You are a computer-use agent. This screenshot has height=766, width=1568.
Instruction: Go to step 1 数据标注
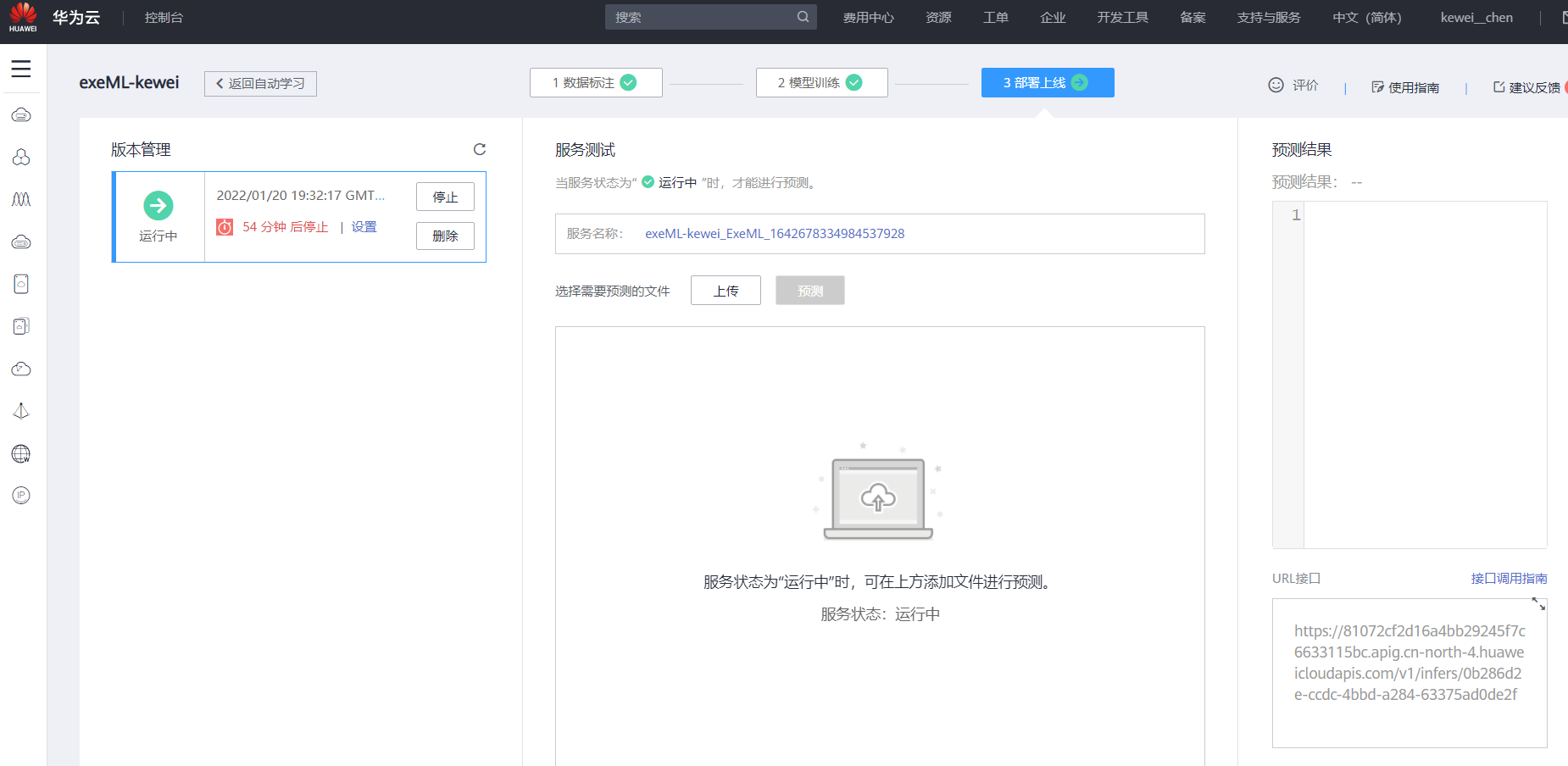596,82
